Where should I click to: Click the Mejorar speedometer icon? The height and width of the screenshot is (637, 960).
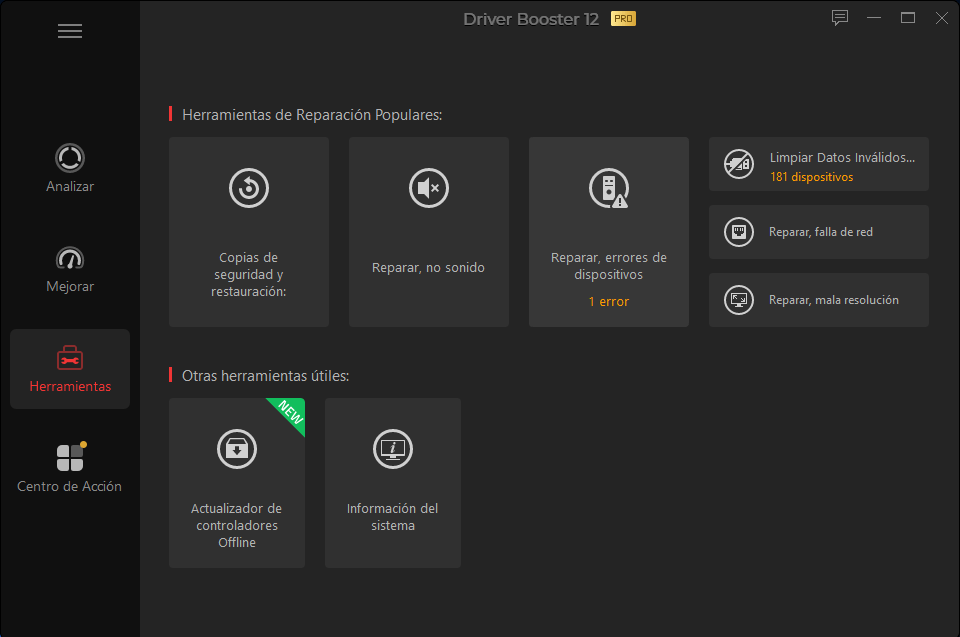[70, 258]
